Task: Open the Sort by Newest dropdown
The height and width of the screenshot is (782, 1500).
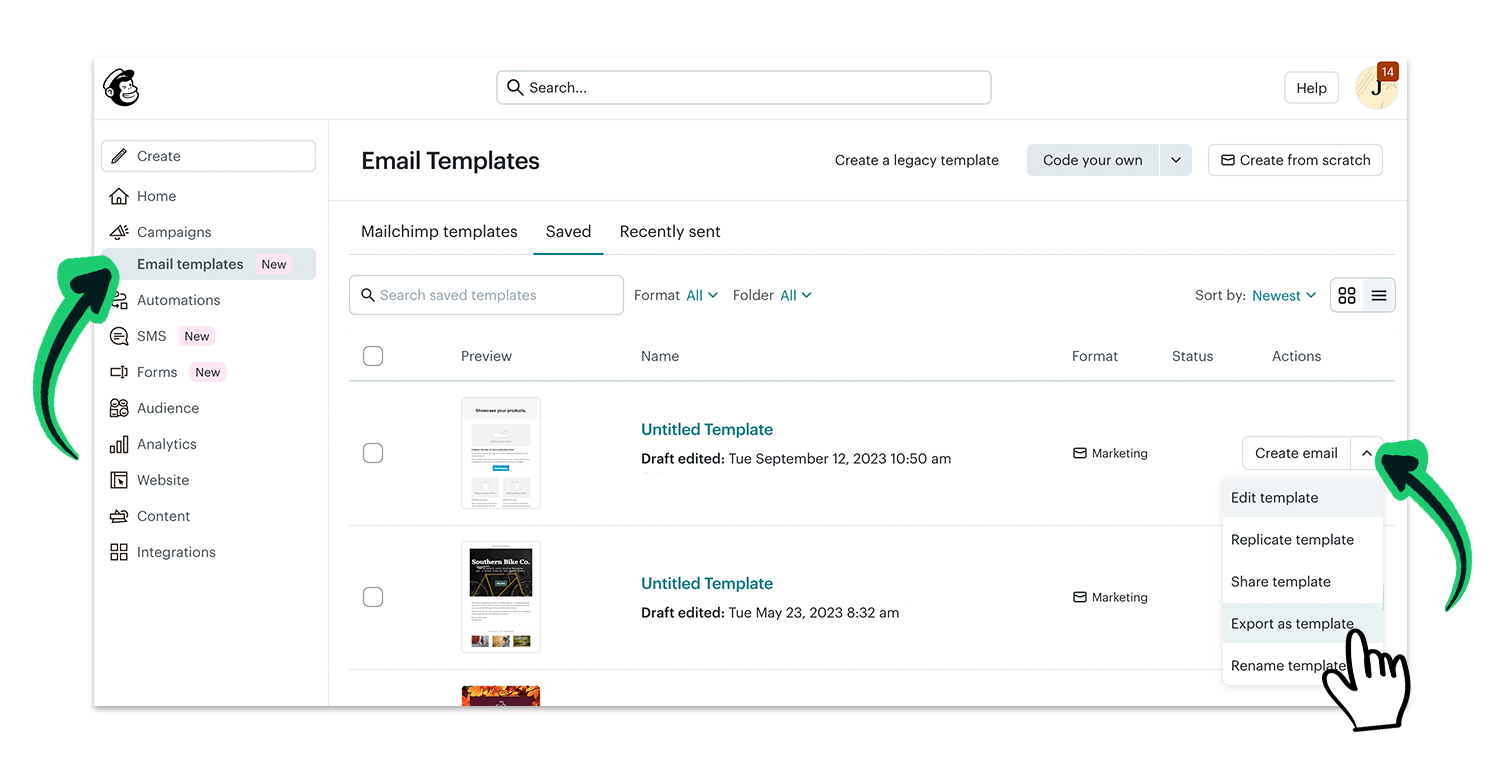Action: (x=1284, y=295)
